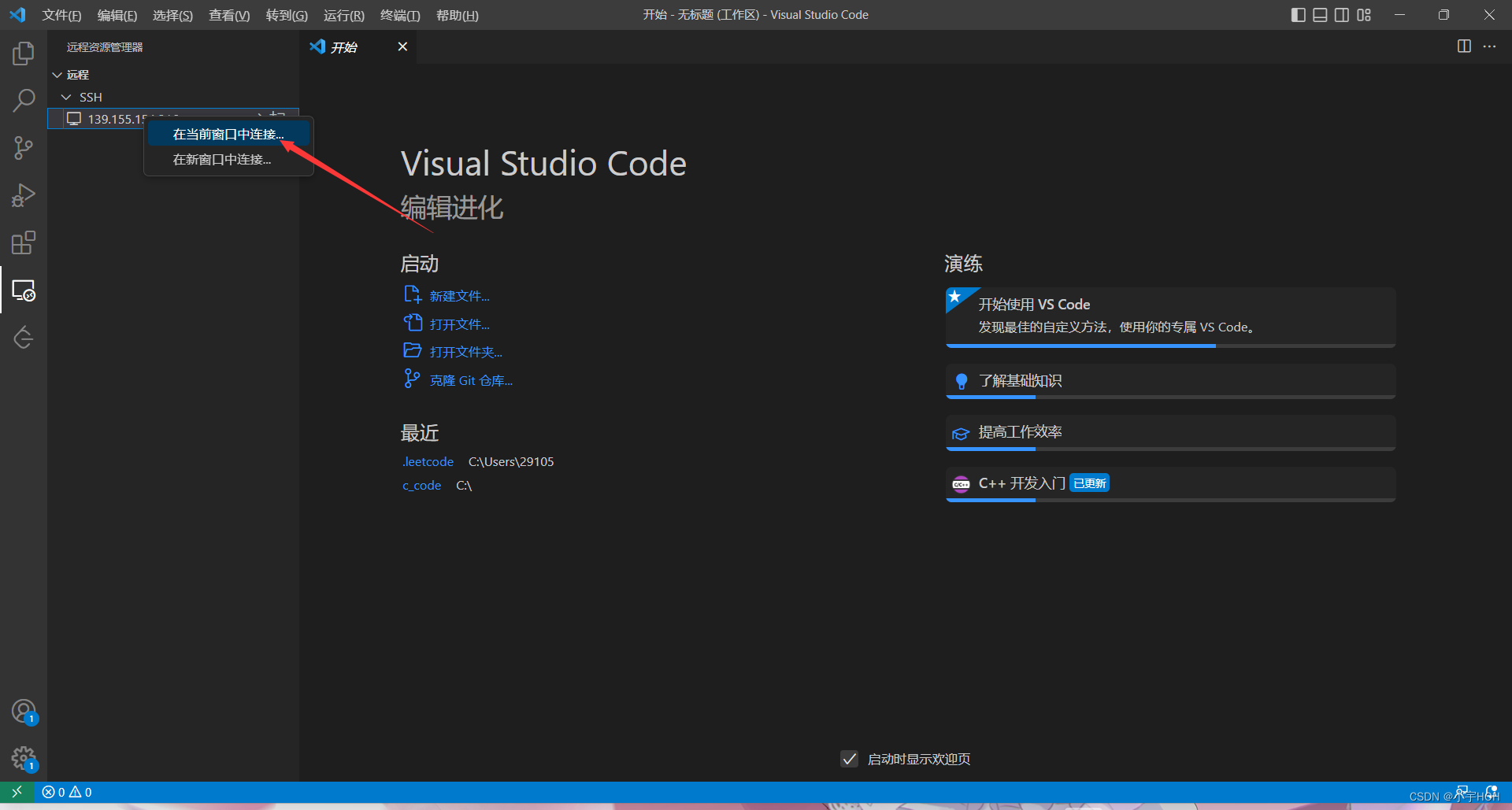The height and width of the screenshot is (810, 1512).
Task: Open the 终端(T) menu
Action: [x=400, y=15]
